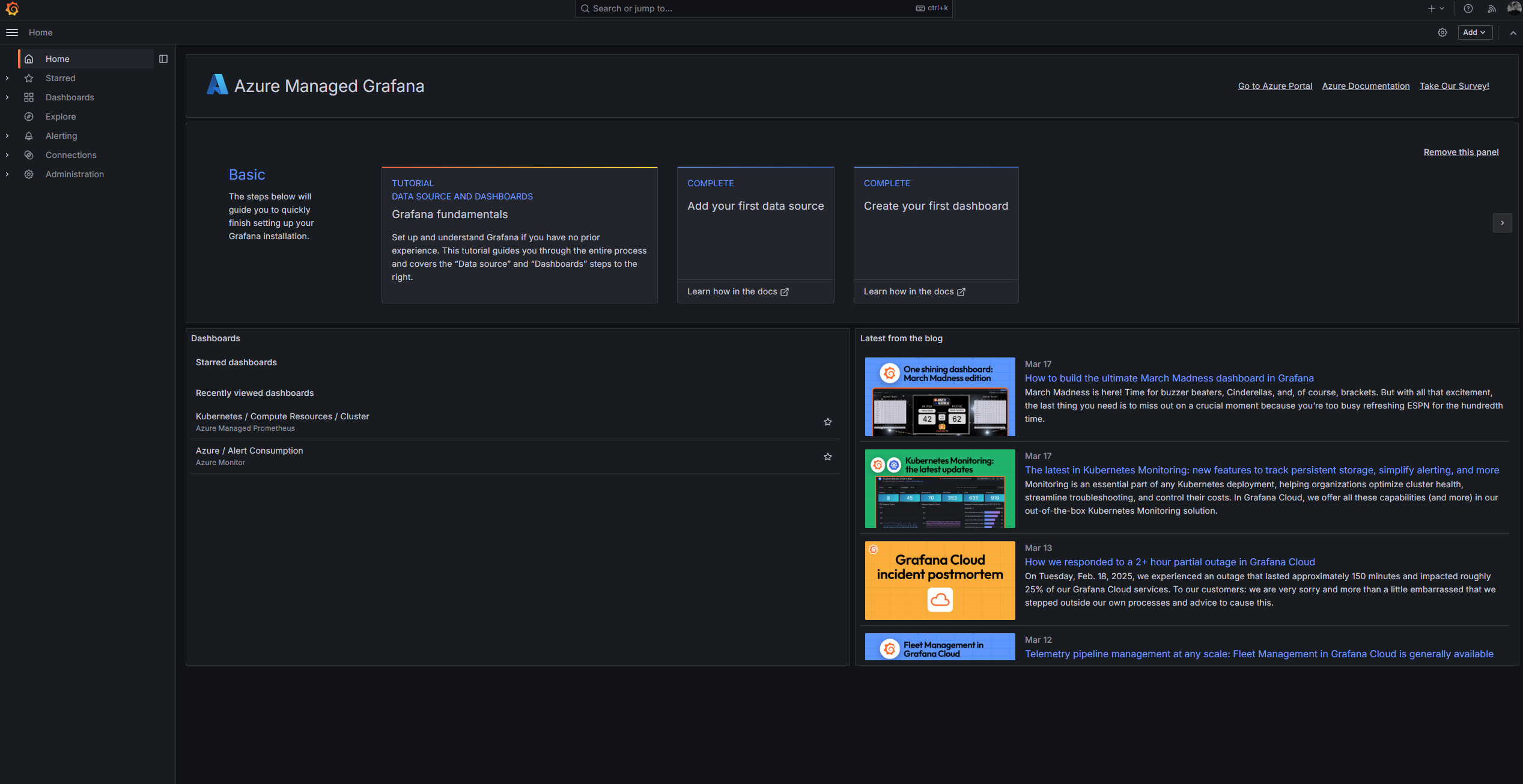
Task: Open the Take Our Survey link
Action: pos(1454,86)
